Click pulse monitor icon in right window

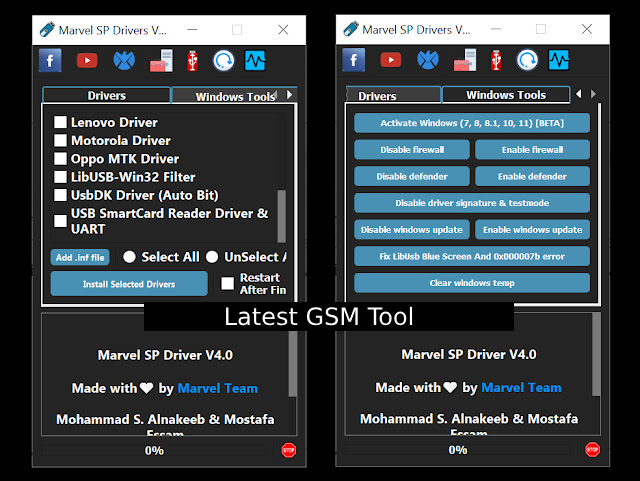559,60
